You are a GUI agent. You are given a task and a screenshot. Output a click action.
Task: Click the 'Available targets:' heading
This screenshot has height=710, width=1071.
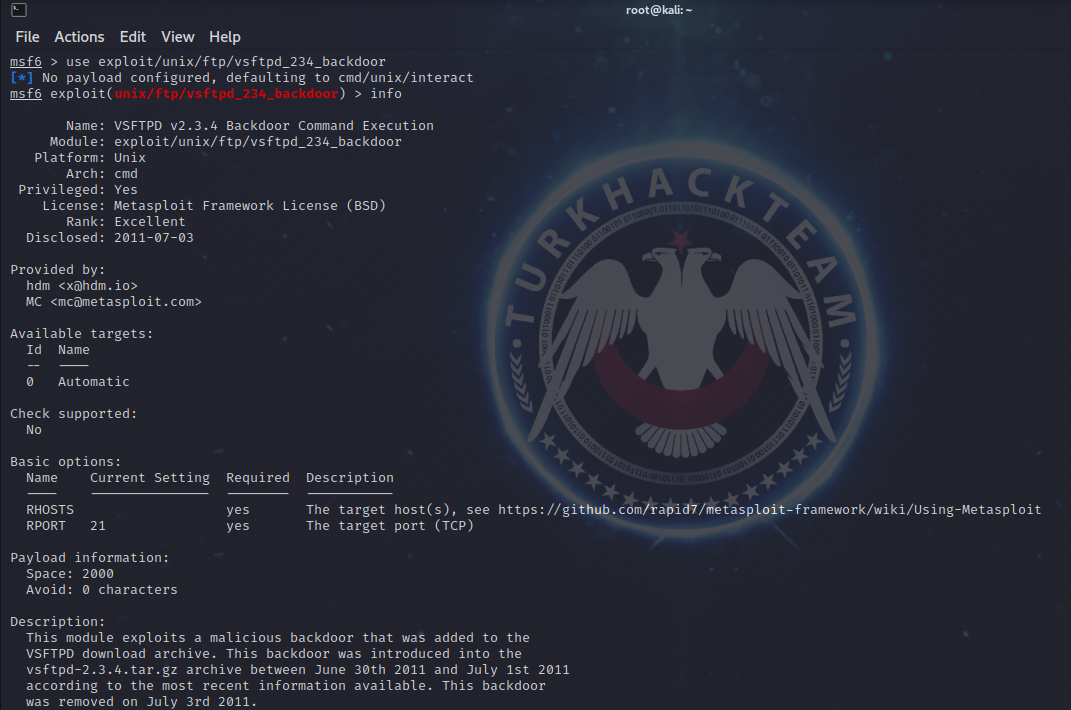pyautogui.click(x=82, y=333)
